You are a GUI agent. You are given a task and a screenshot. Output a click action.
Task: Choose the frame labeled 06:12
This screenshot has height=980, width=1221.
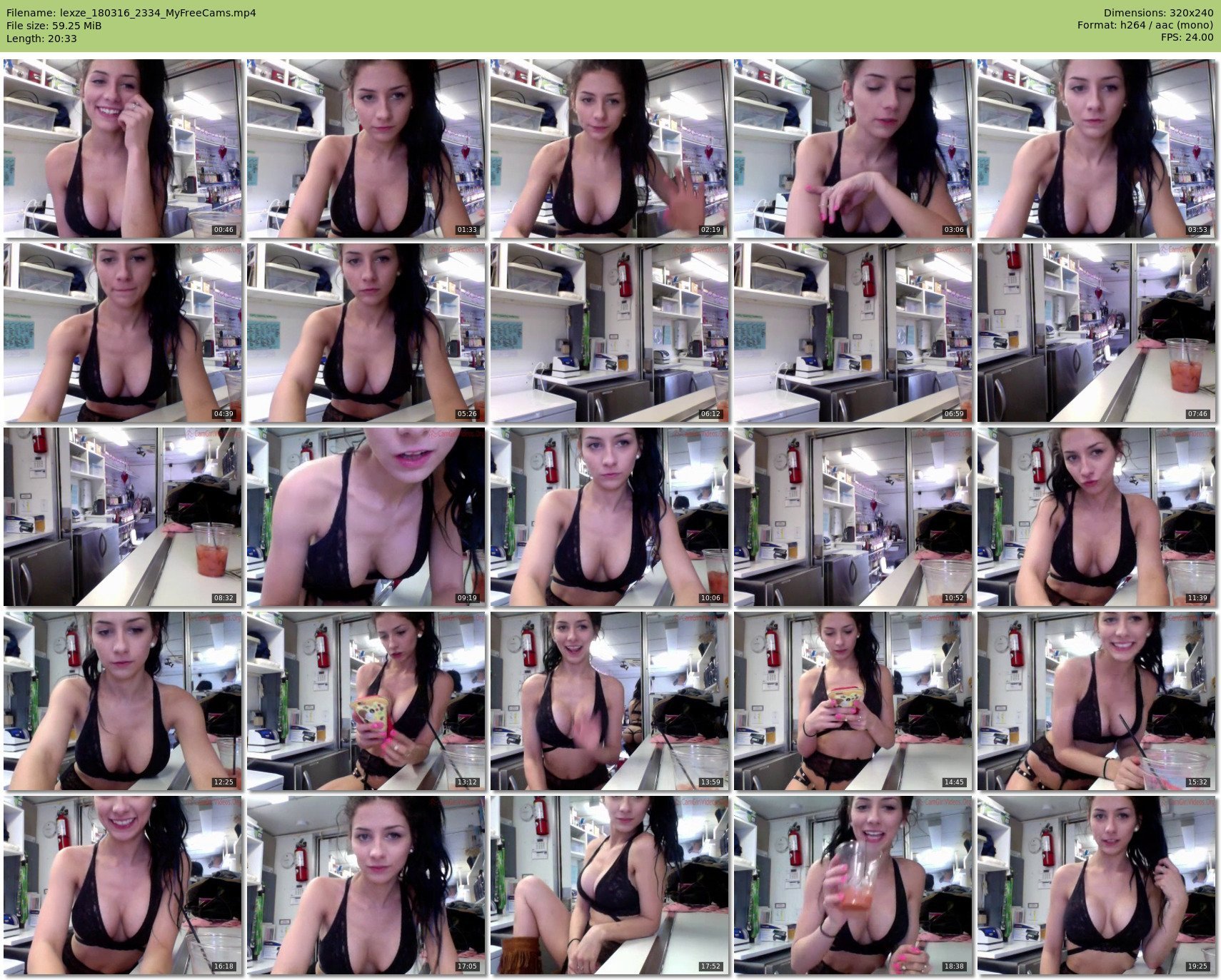pyautogui.click(x=609, y=333)
